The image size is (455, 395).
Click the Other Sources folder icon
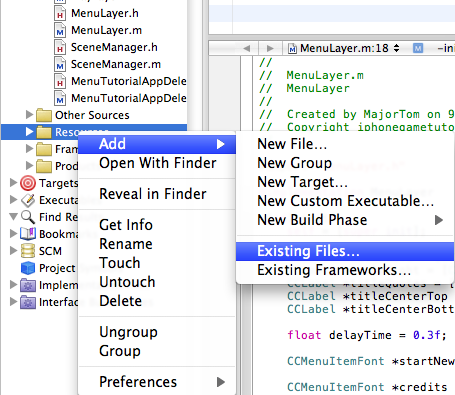point(44,115)
